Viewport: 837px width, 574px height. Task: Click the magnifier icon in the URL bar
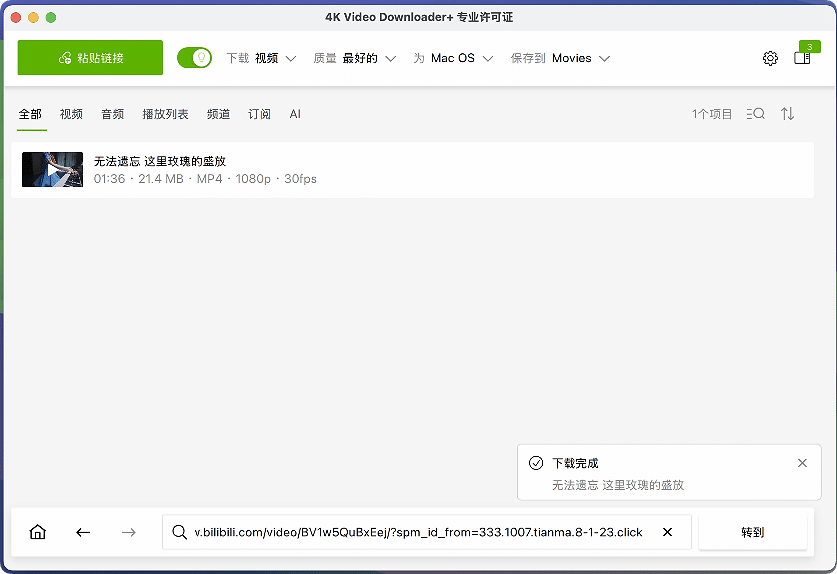[179, 532]
